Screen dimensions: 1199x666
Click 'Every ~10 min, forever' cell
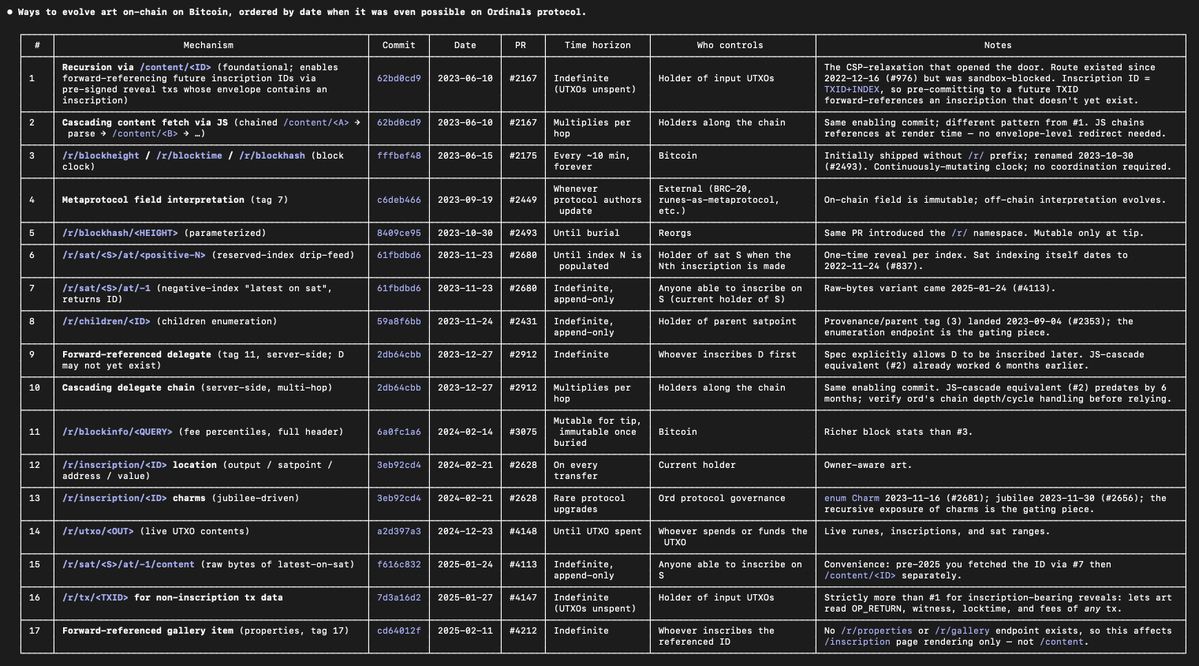point(592,161)
